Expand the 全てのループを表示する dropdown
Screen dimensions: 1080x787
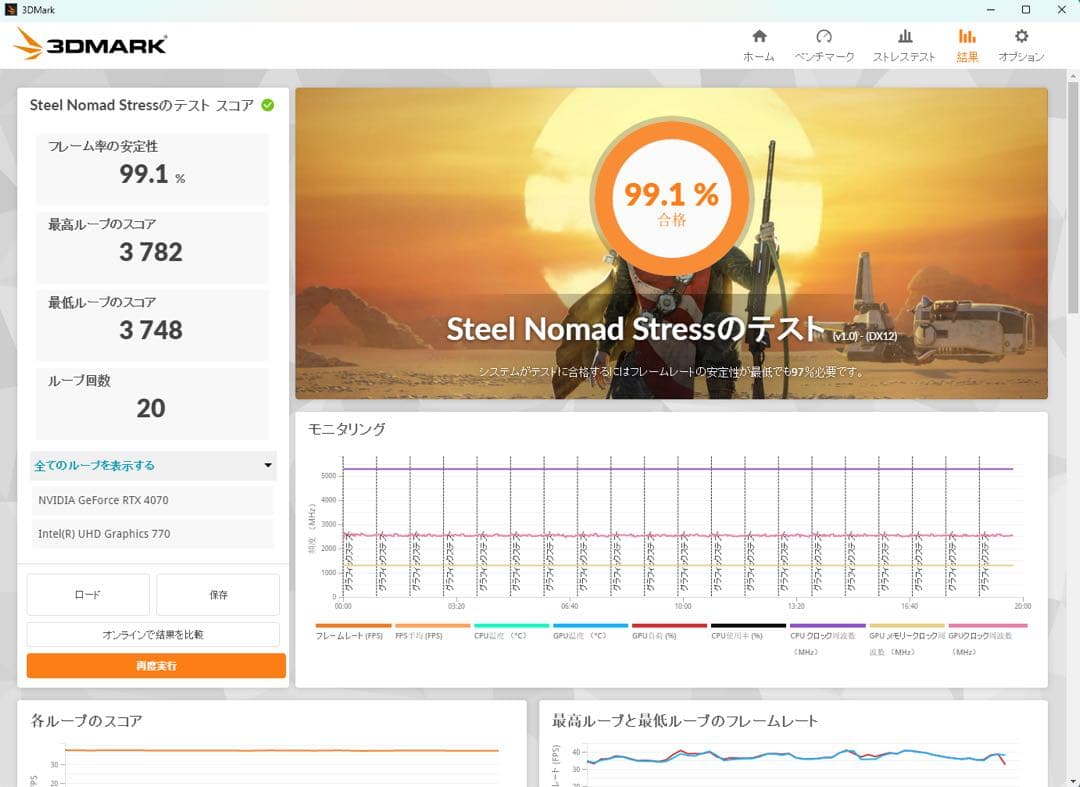click(x=152, y=465)
